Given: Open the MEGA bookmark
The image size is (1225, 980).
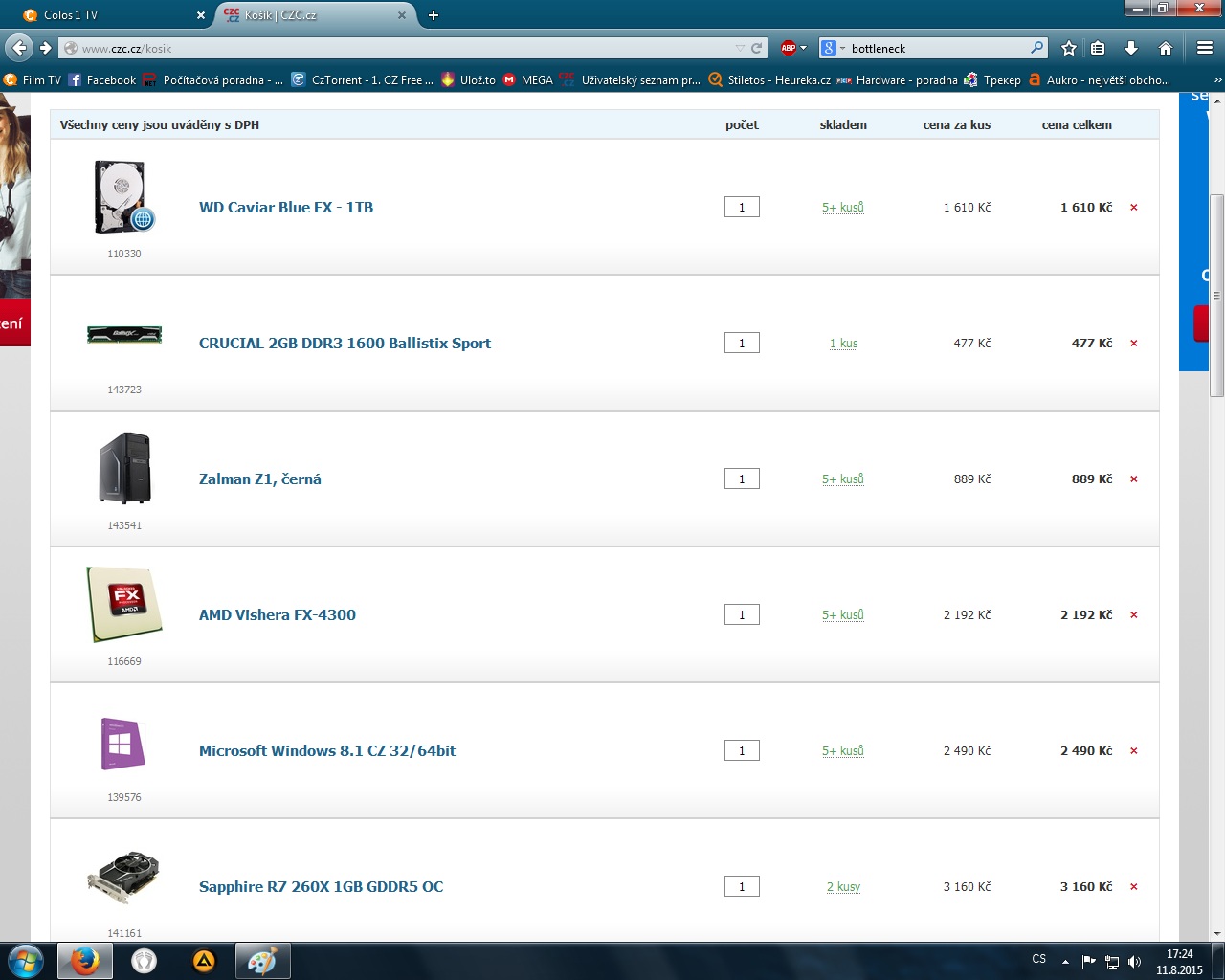Looking at the screenshot, I should click(x=528, y=80).
